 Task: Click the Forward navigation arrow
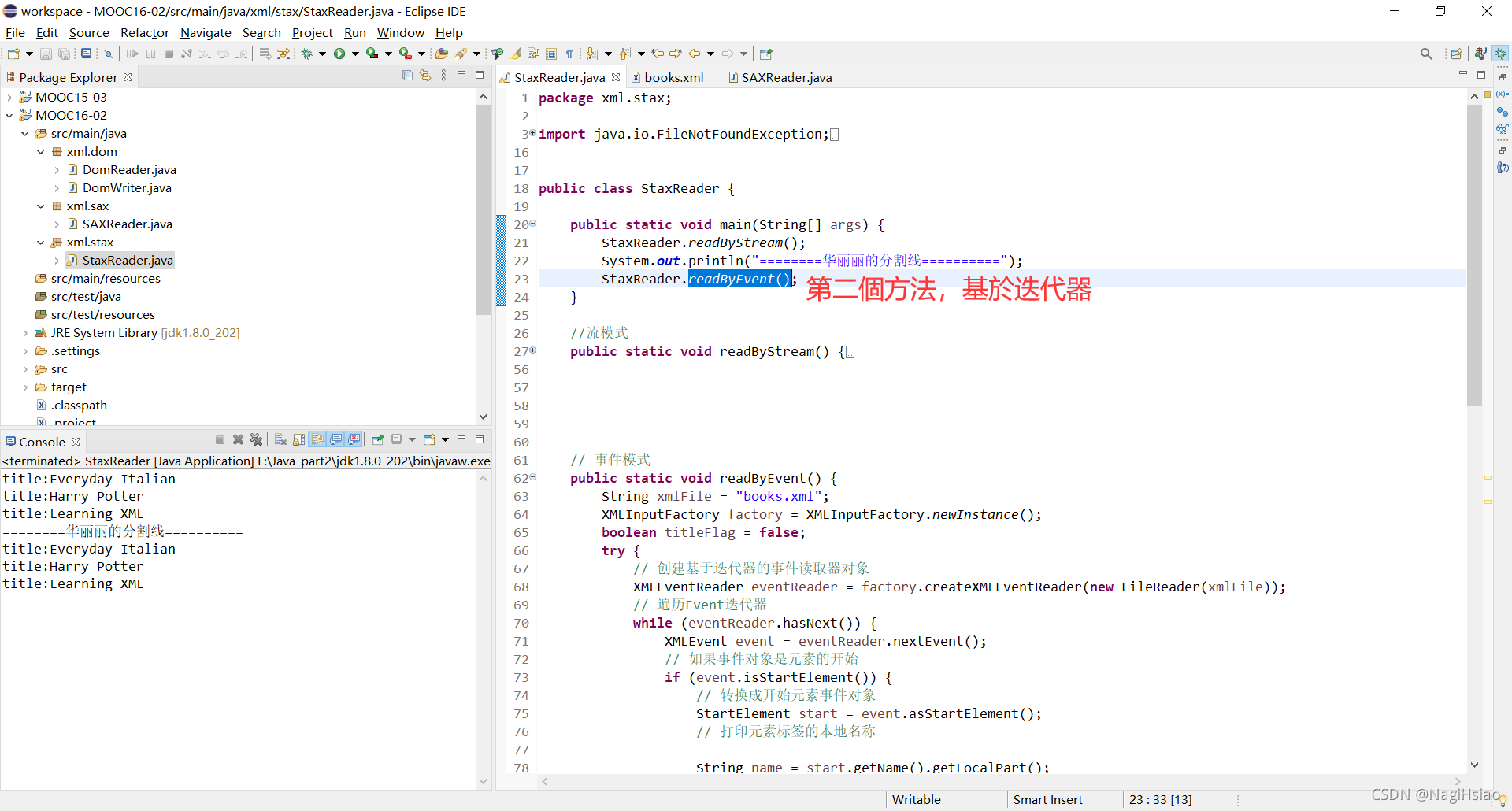click(x=728, y=54)
